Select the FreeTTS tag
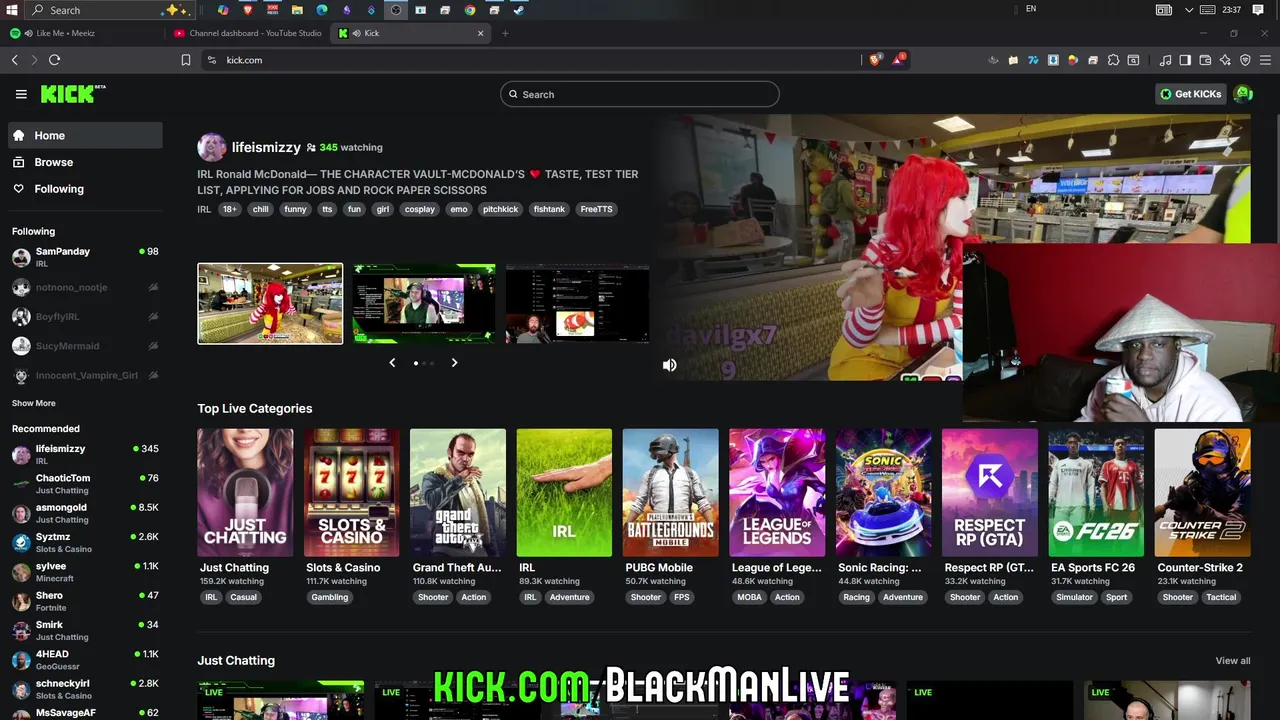The image size is (1280, 720). [x=596, y=209]
